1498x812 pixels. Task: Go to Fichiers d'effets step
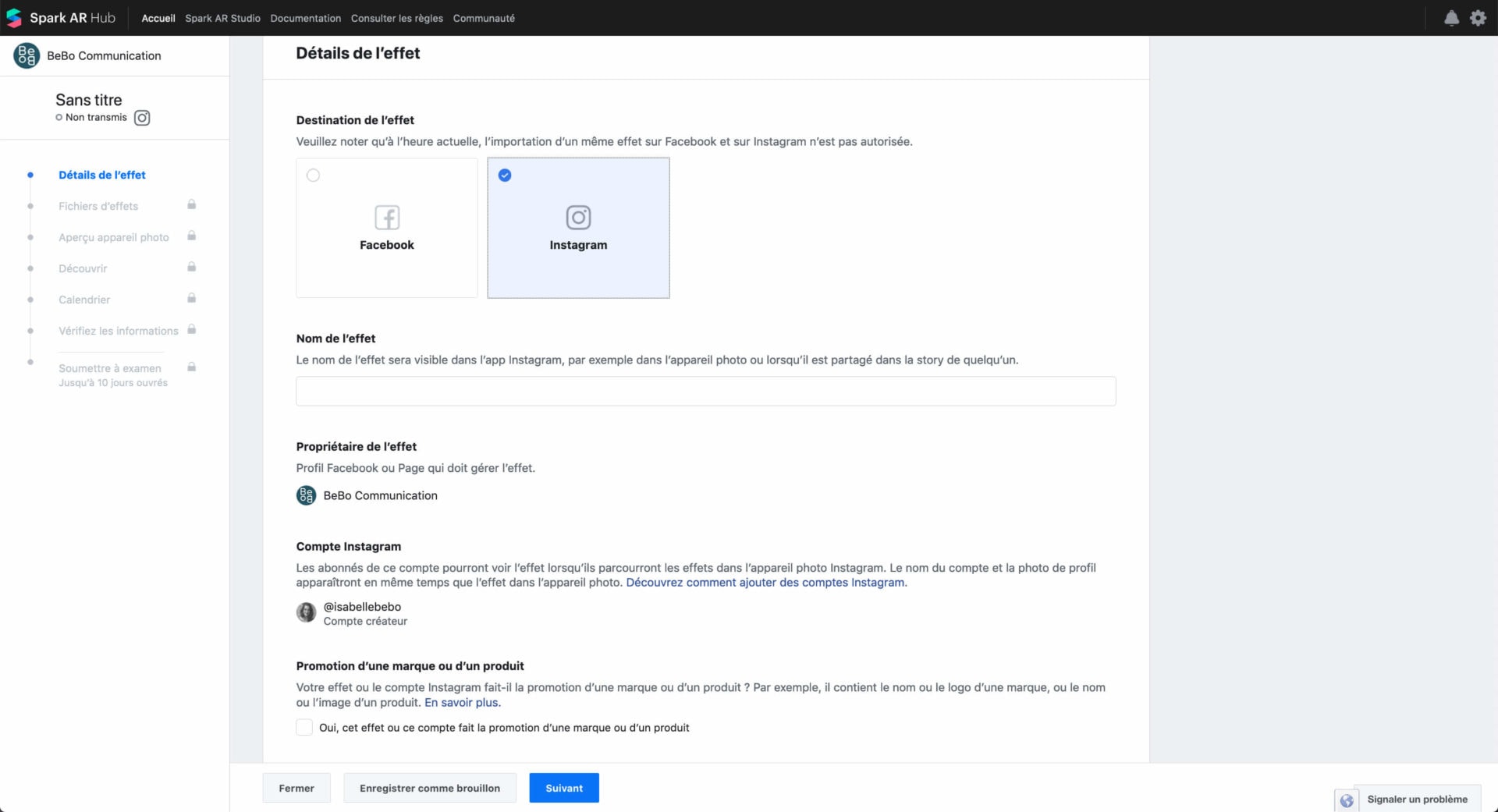98,206
